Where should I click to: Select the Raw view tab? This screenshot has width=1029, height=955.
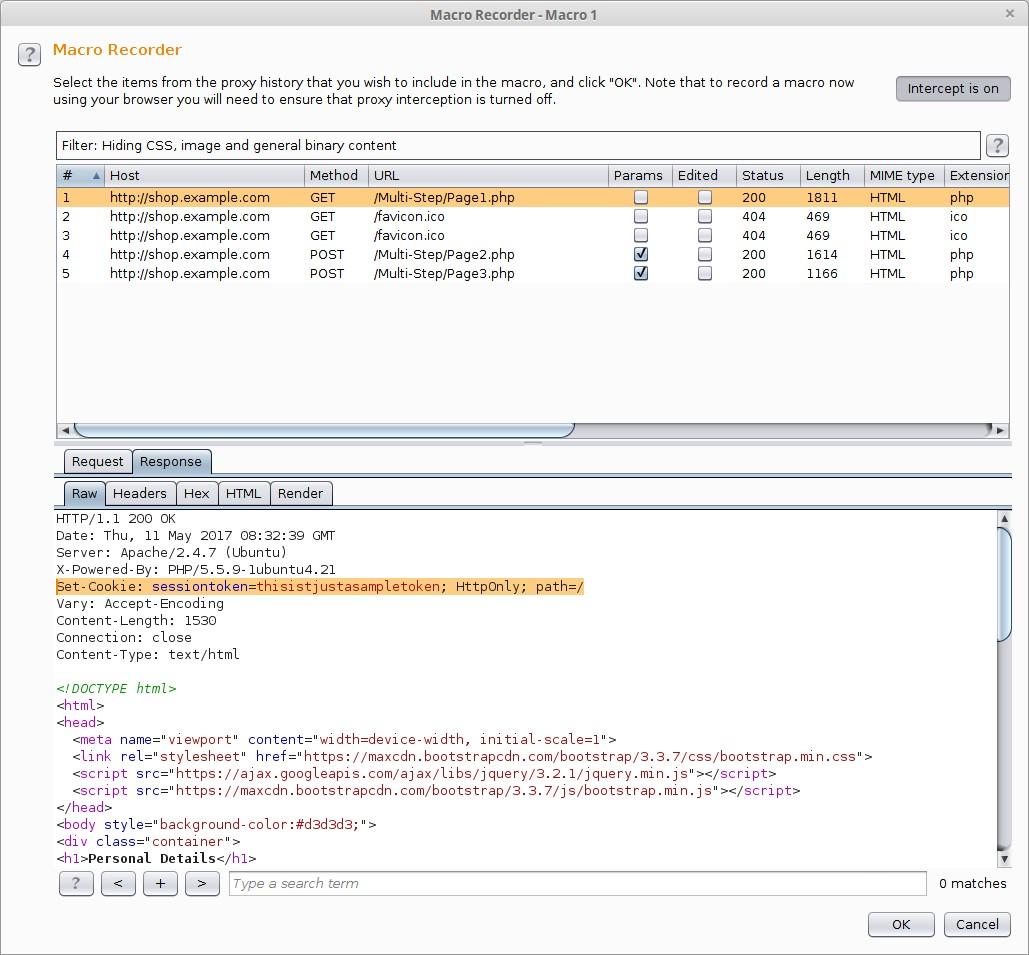tap(85, 494)
